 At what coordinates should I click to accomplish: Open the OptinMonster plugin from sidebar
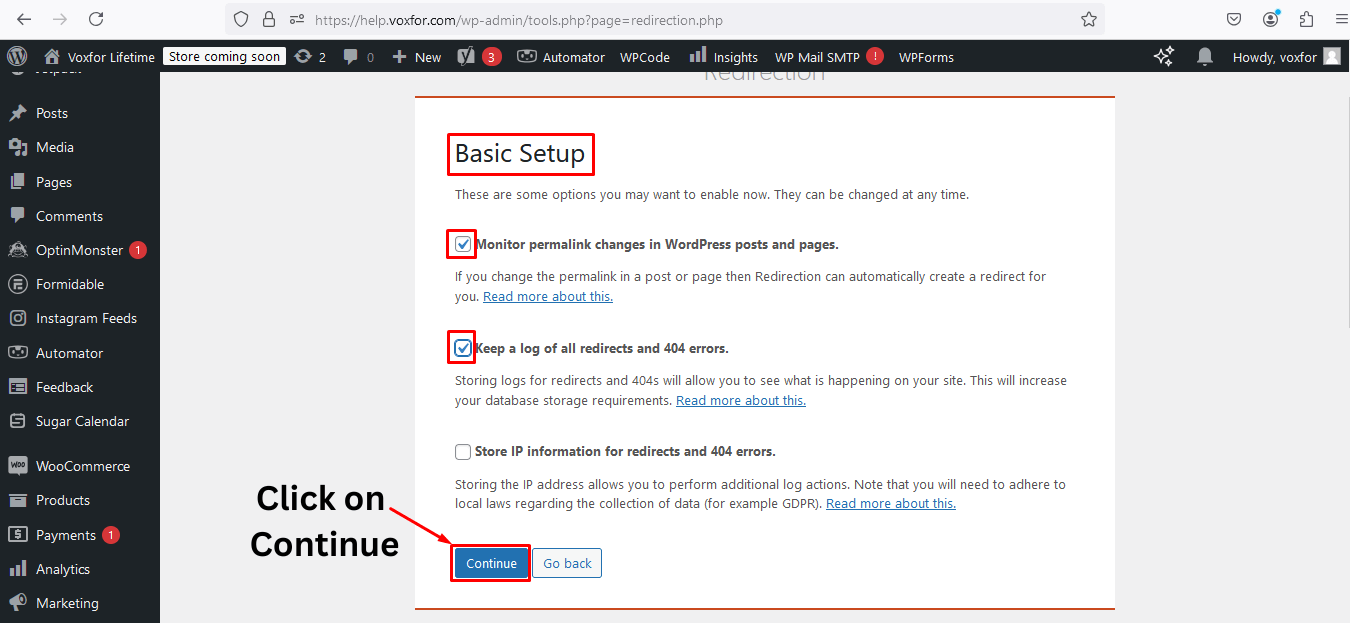[76, 249]
